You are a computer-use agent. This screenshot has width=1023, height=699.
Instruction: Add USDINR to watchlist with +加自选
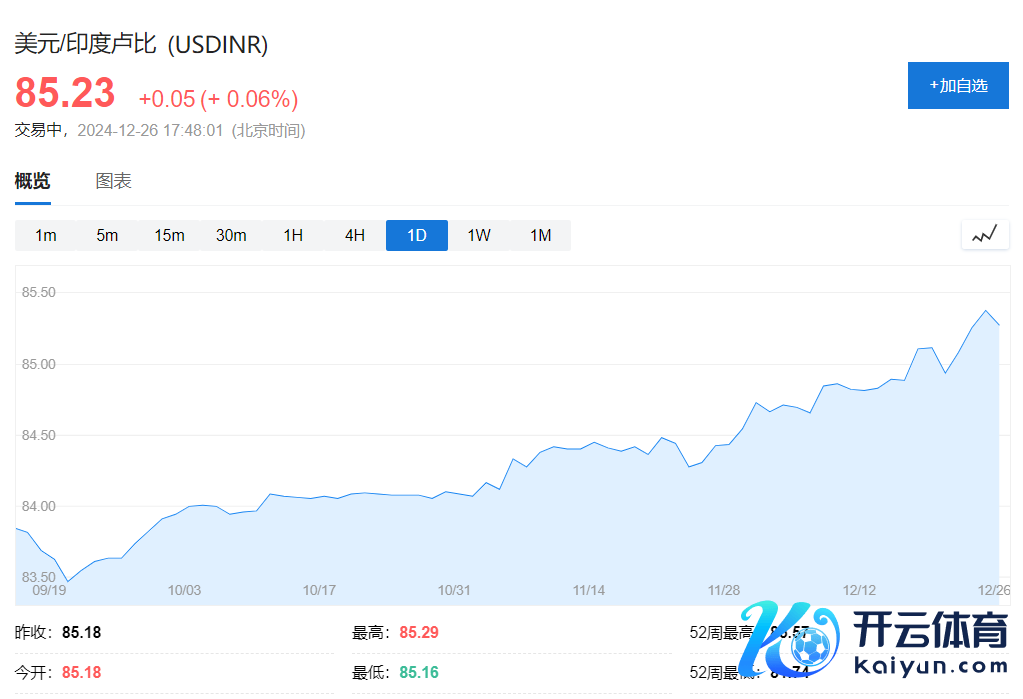pyautogui.click(x=958, y=85)
